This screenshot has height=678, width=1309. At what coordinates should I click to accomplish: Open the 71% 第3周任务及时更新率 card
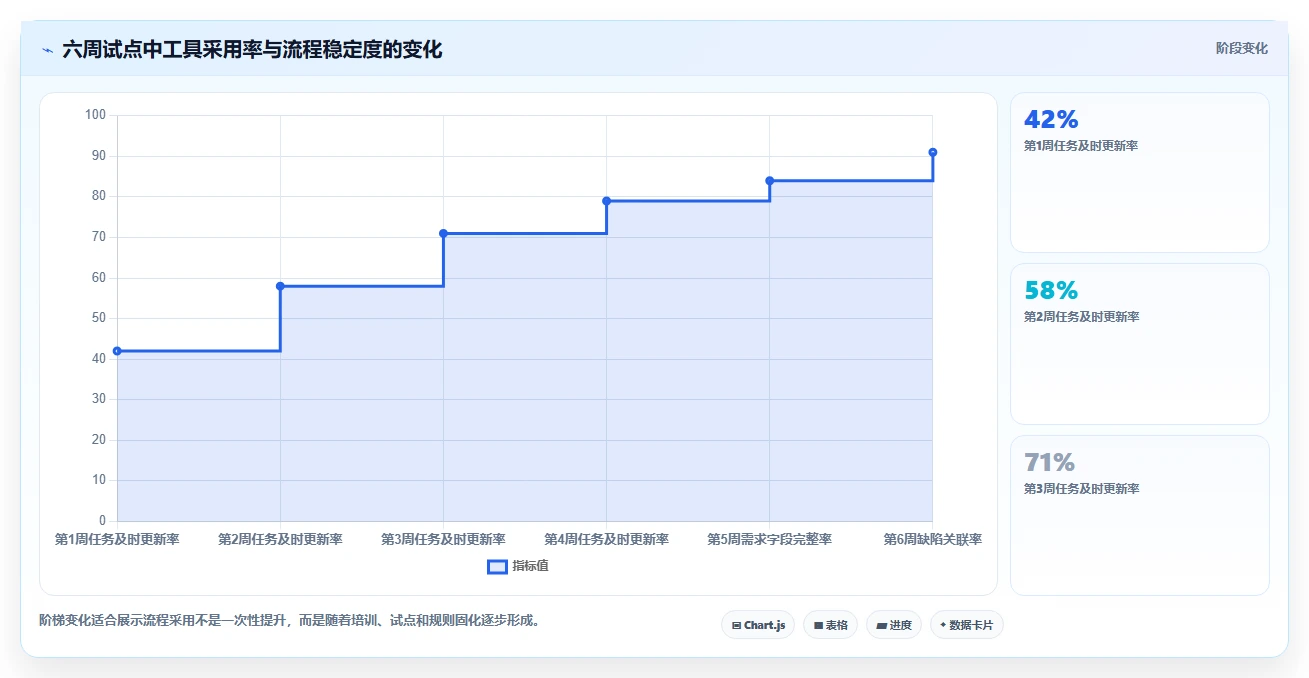[1140, 515]
